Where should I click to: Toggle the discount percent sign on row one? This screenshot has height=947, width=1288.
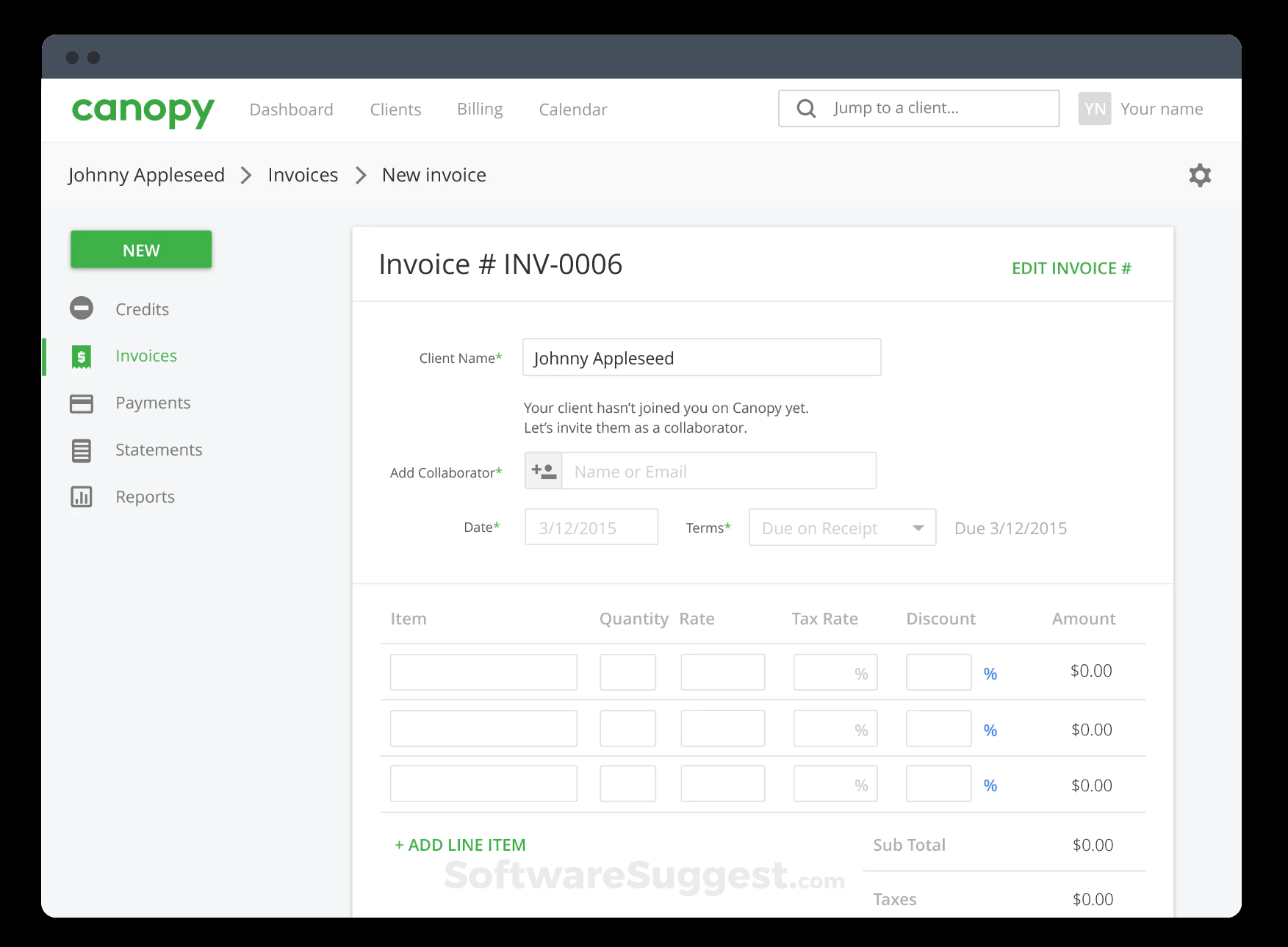(x=990, y=673)
